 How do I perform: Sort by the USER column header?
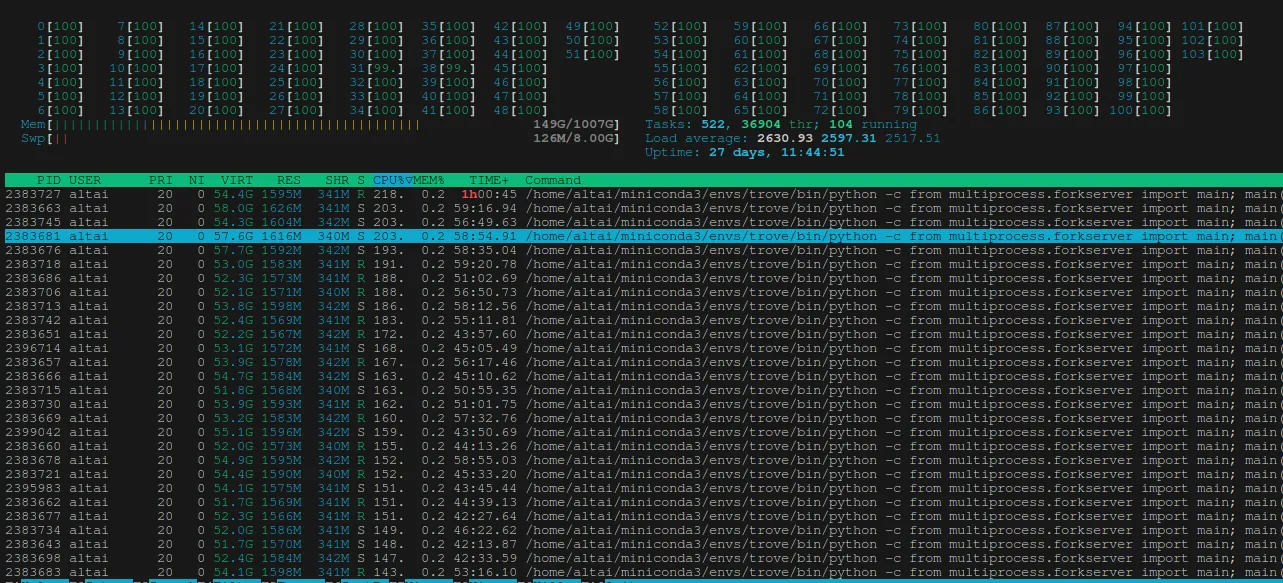[x=85, y=180]
